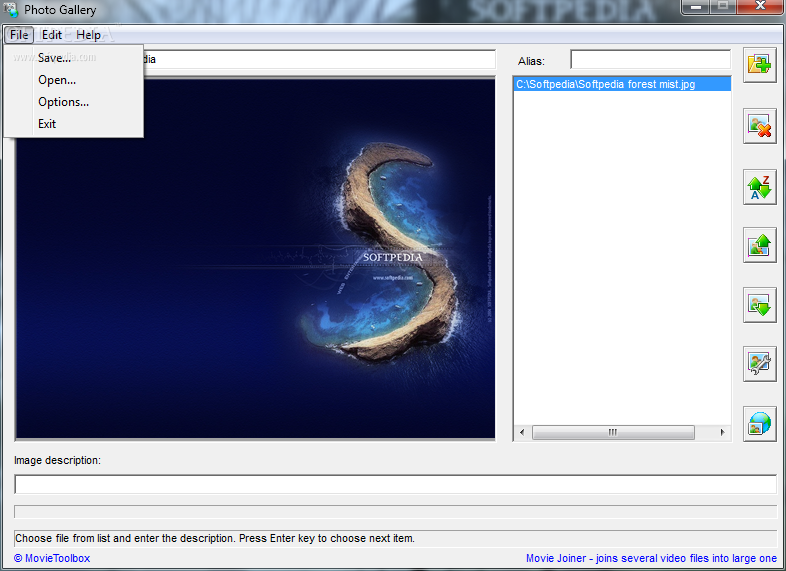Click the empty progress bar below description
The image size is (786, 571).
point(396,512)
